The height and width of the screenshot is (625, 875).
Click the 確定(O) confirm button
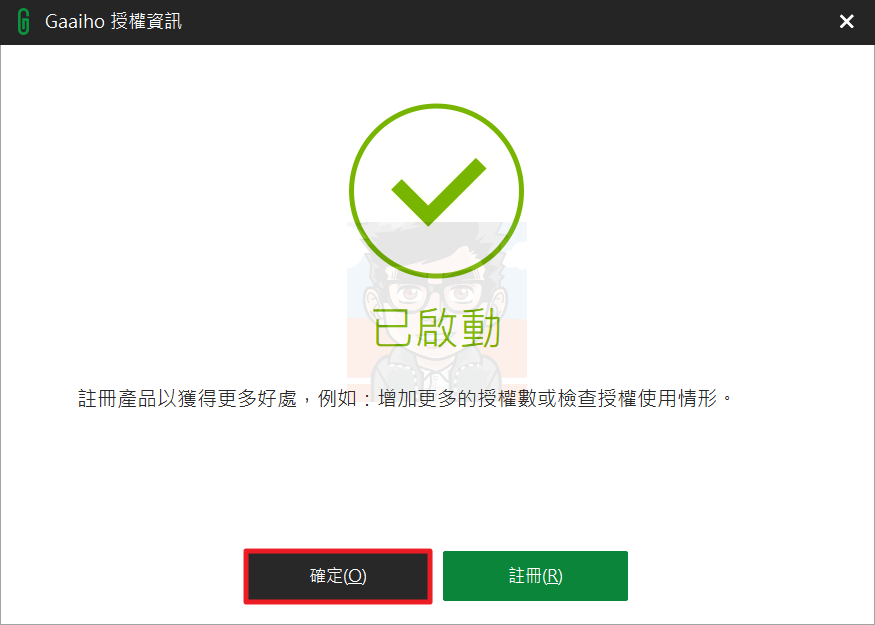[x=338, y=576]
